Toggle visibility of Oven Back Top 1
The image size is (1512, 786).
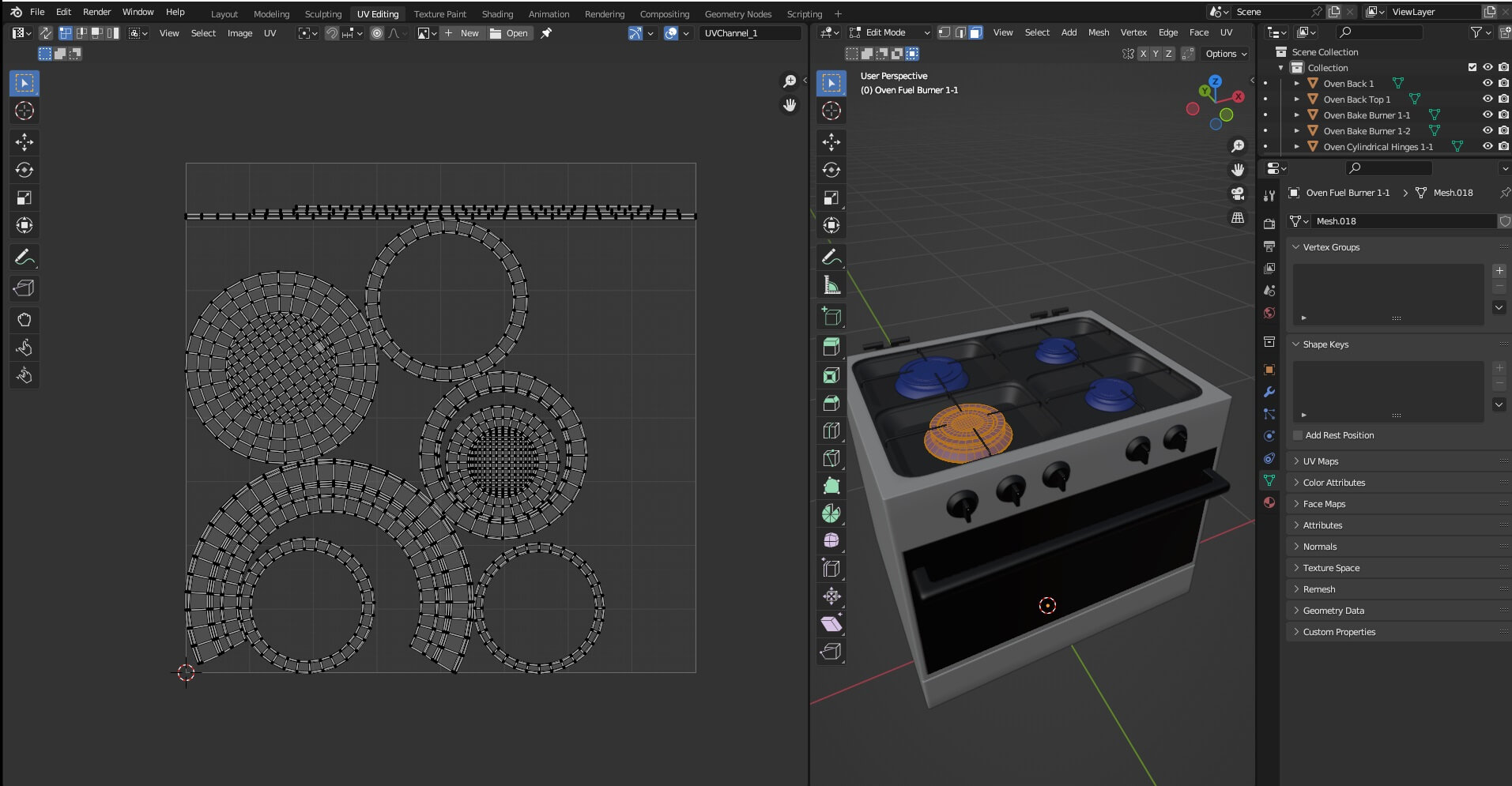click(x=1487, y=99)
